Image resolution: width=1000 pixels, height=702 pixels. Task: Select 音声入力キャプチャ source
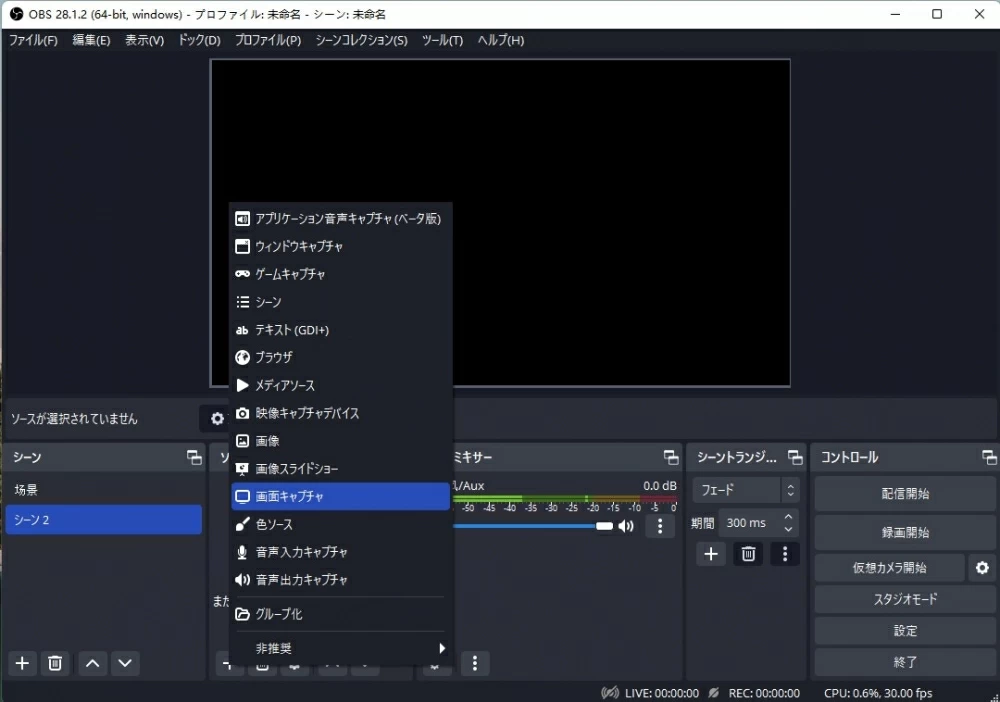pos(306,551)
